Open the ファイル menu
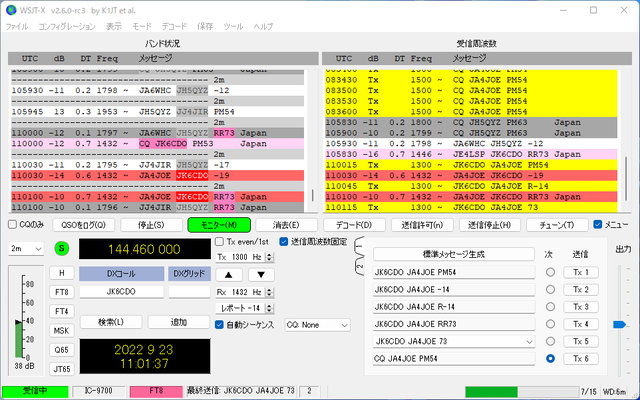The height and width of the screenshot is (400, 640). pos(17,27)
